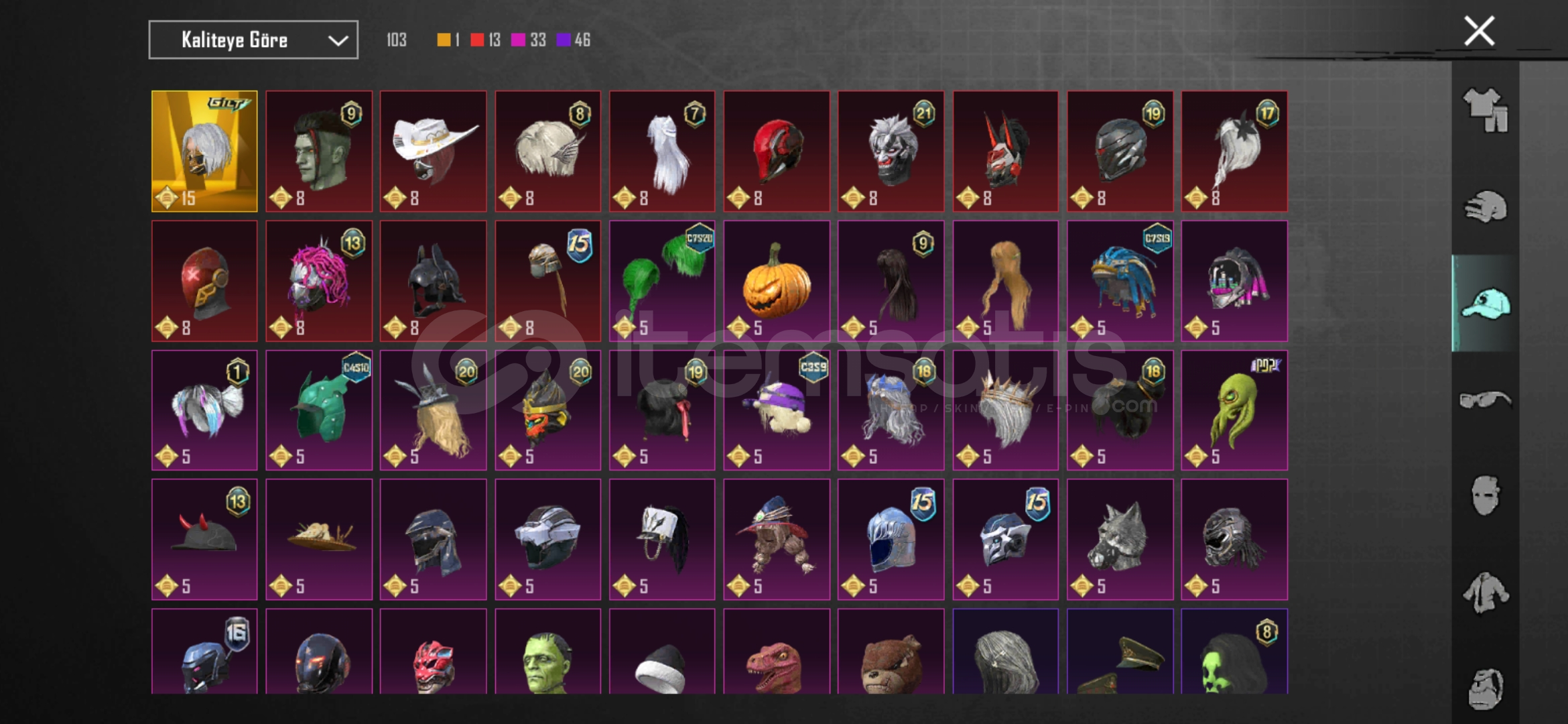Screen dimensions: 1568x724
Task: Select the green octopus head mask
Action: pyautogui.click(x=1234, y=410)
